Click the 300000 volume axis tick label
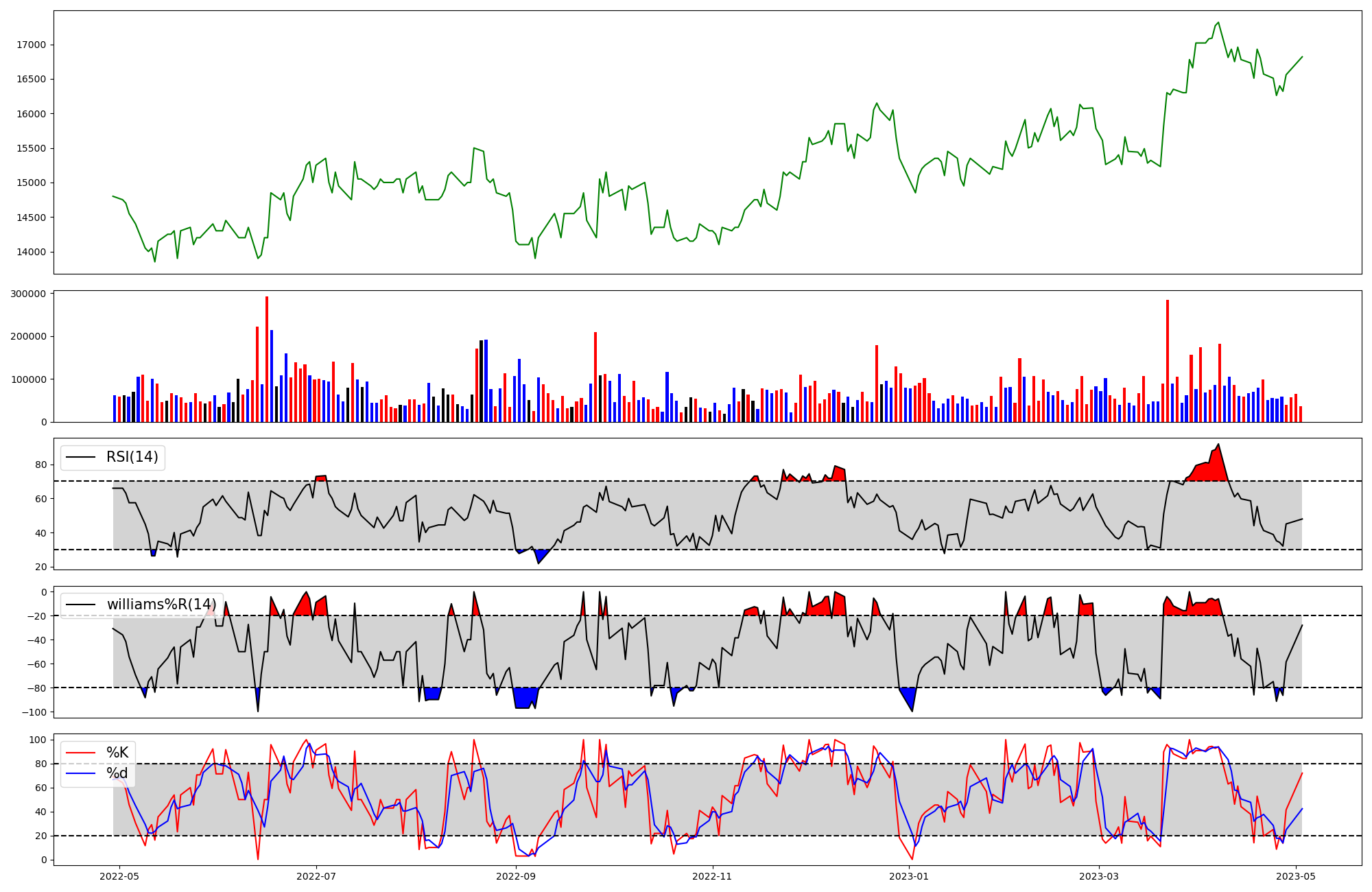The width and height of the screenshot is (1372, 892). (x=29, y=294)
